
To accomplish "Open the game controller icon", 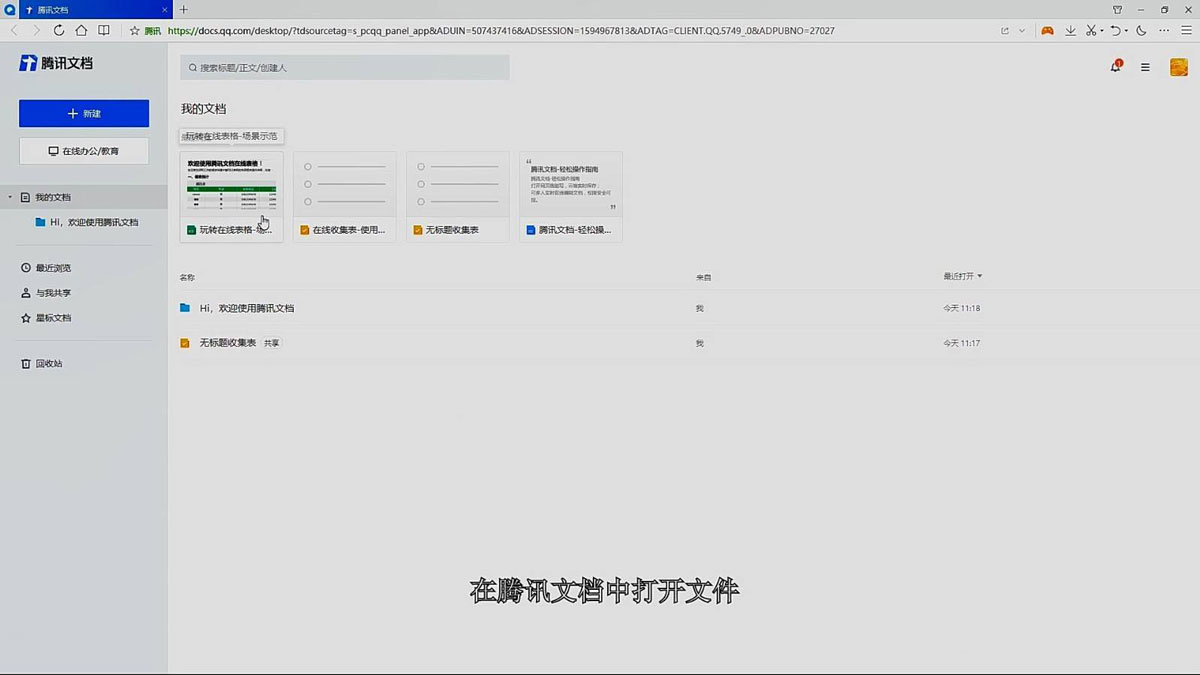I will (1047, 31).
